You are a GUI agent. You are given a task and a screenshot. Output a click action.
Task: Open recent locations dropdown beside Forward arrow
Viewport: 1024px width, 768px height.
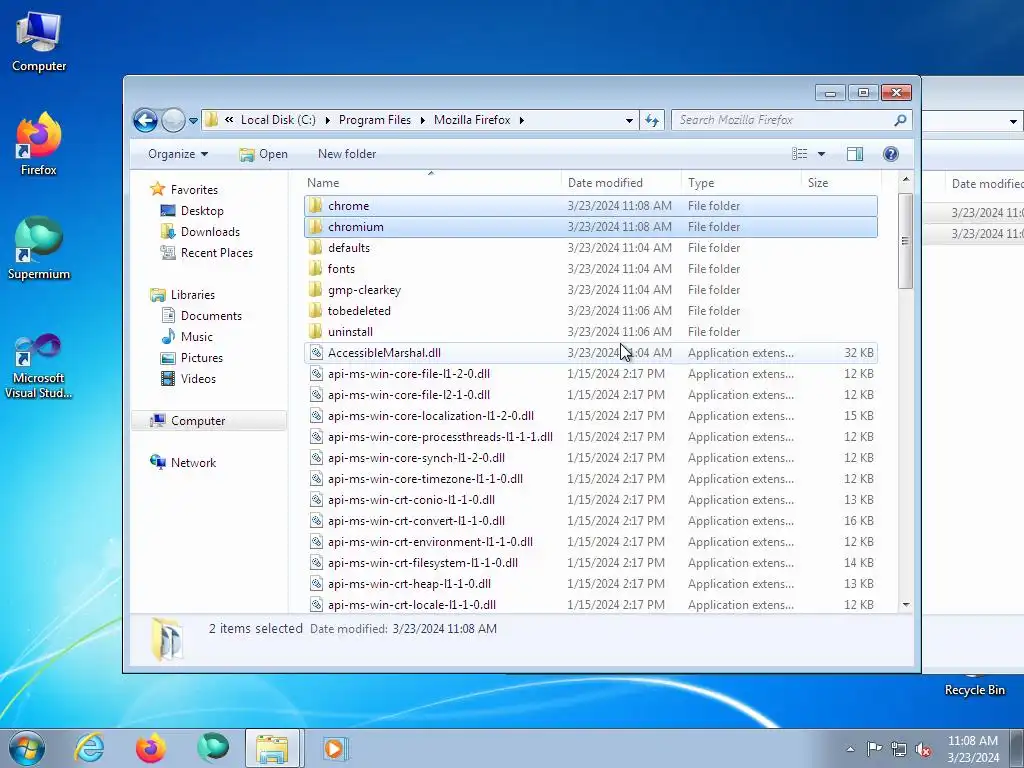pyautogui.click(x=193, y=121)
